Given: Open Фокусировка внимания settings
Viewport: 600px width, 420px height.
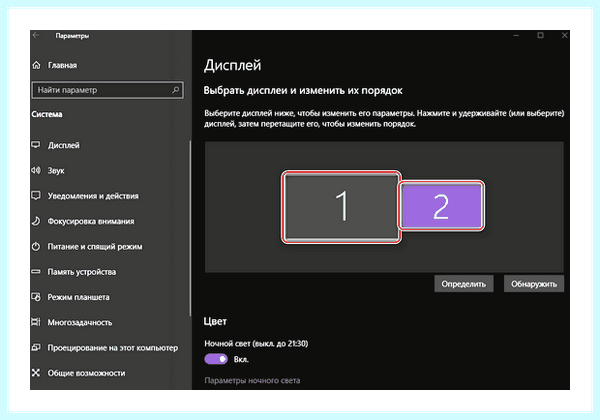Looking at the screenshot, I should coord(91,221).
